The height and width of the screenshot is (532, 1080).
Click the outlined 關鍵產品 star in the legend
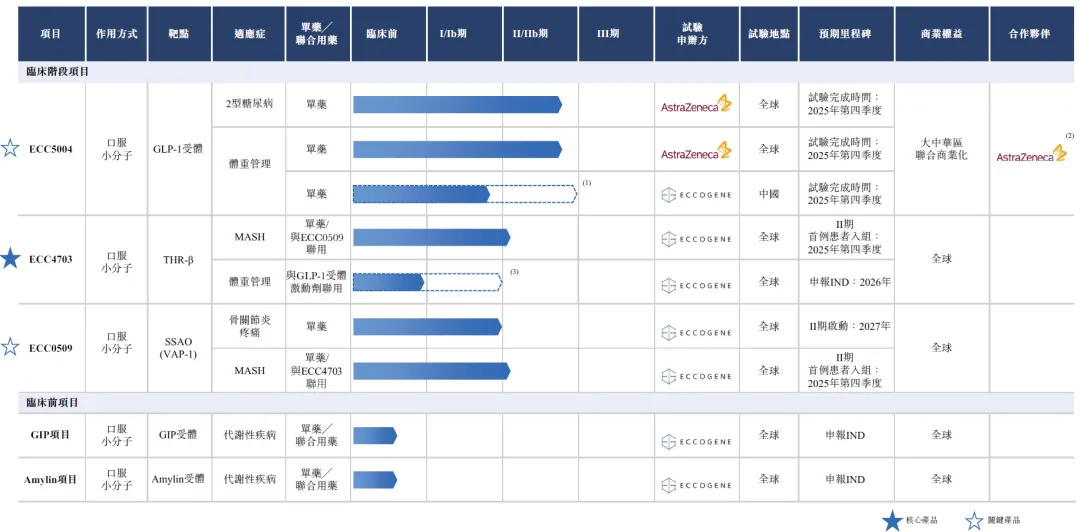[x=974, y=520]
